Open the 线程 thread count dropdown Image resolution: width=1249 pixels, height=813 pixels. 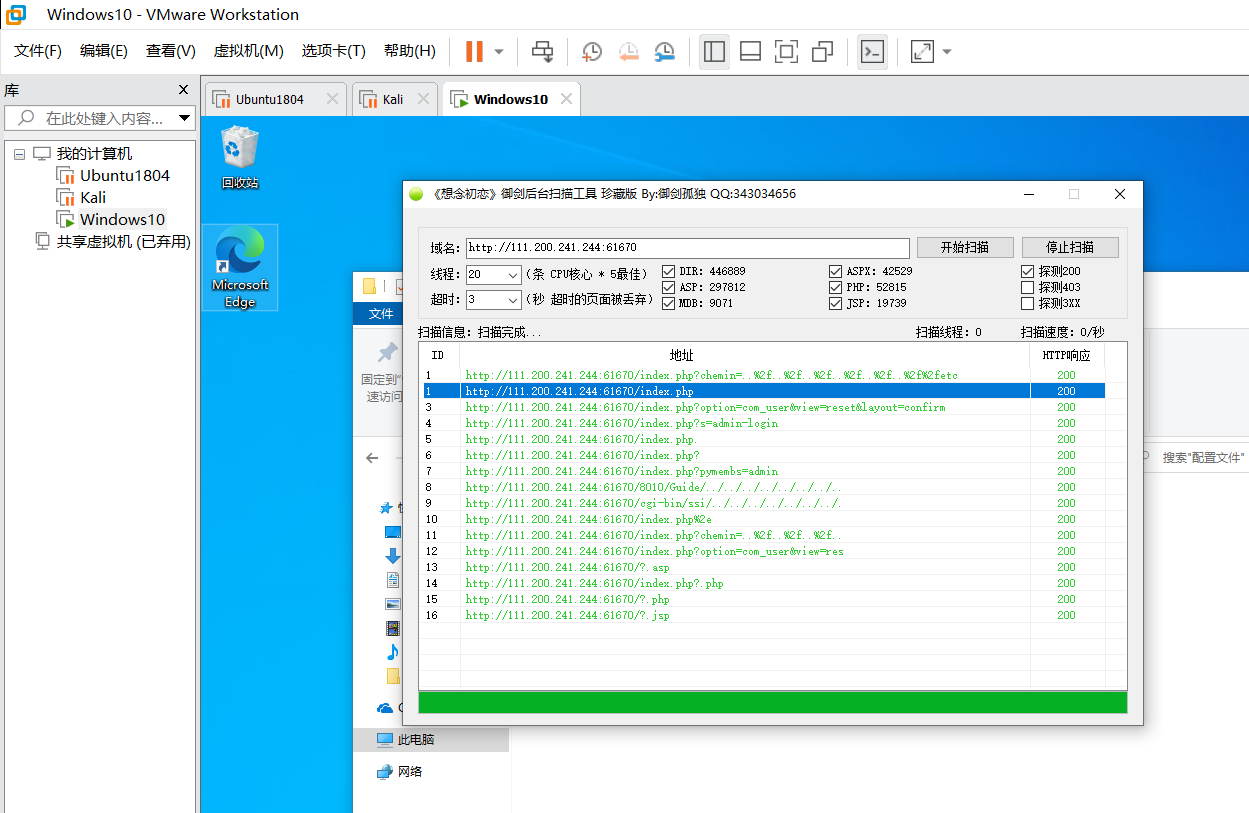coord(513,274)
